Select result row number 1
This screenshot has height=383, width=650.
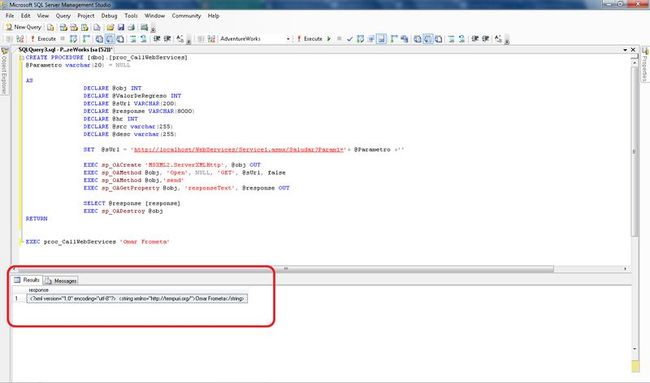[x=17, y=298]
